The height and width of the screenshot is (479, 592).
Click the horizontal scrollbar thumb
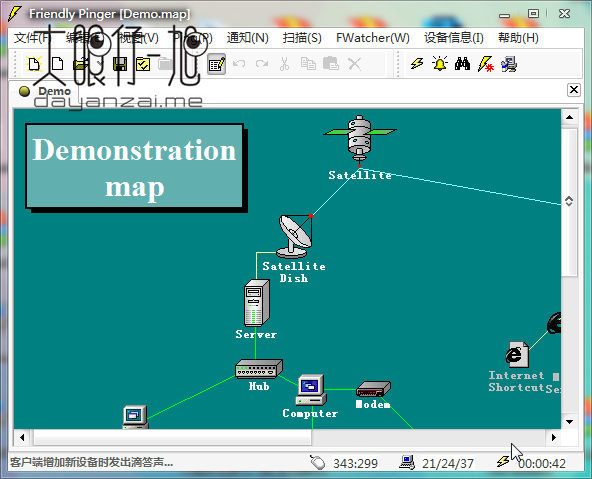[x=173, y=437]
